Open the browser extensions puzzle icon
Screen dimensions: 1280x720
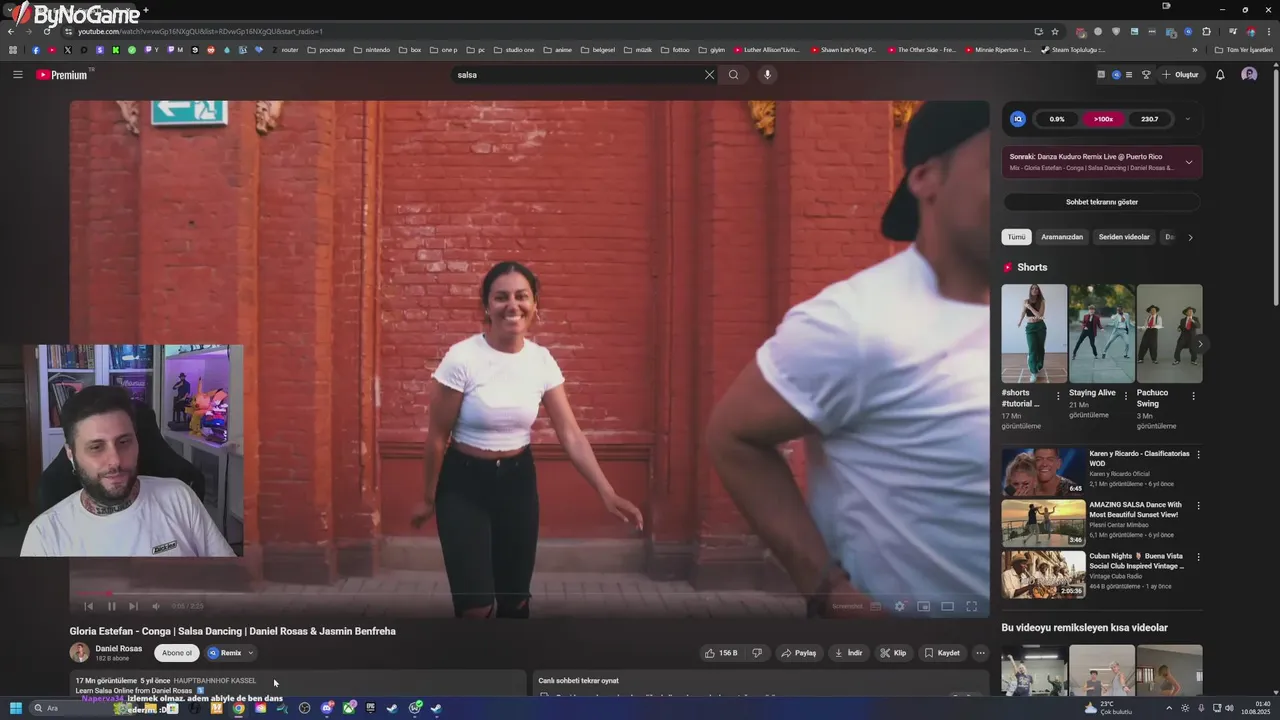tap(1206, 31)
